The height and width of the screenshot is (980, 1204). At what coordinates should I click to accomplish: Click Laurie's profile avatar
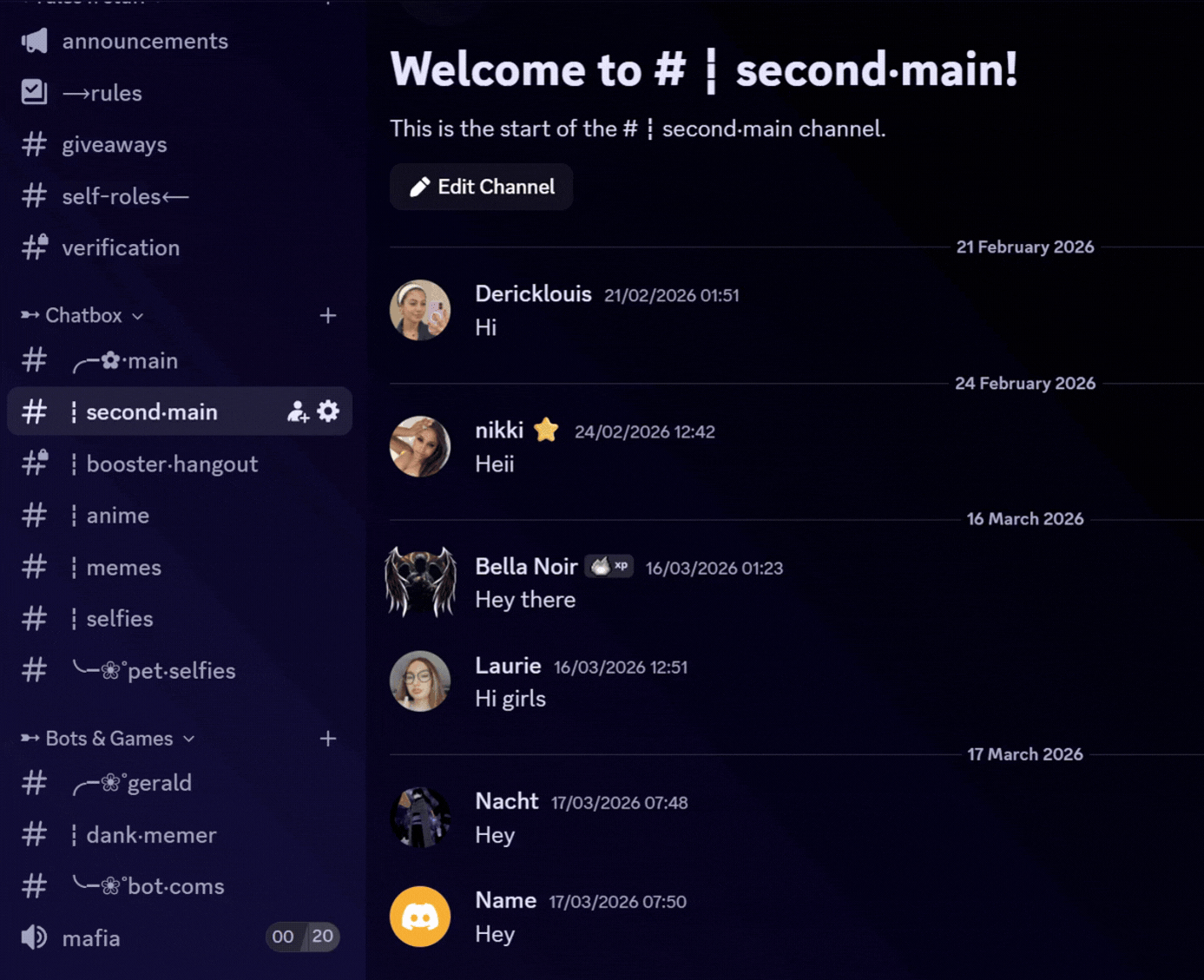tap(420, 681)
